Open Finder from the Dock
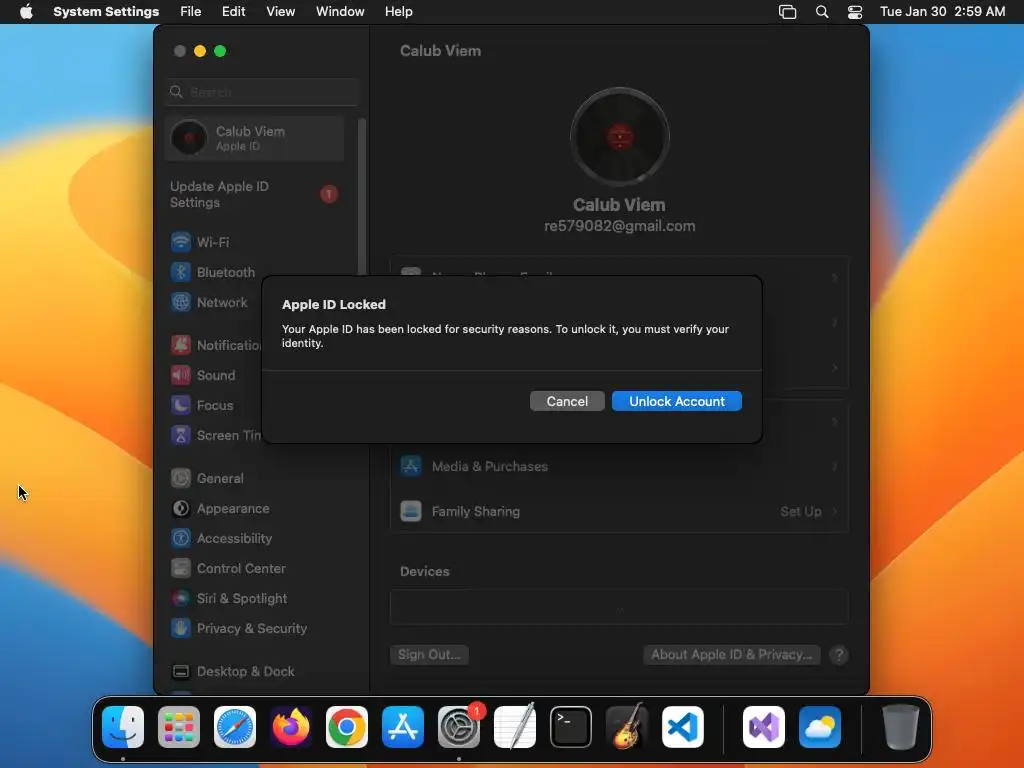 [x=123, y=726]
